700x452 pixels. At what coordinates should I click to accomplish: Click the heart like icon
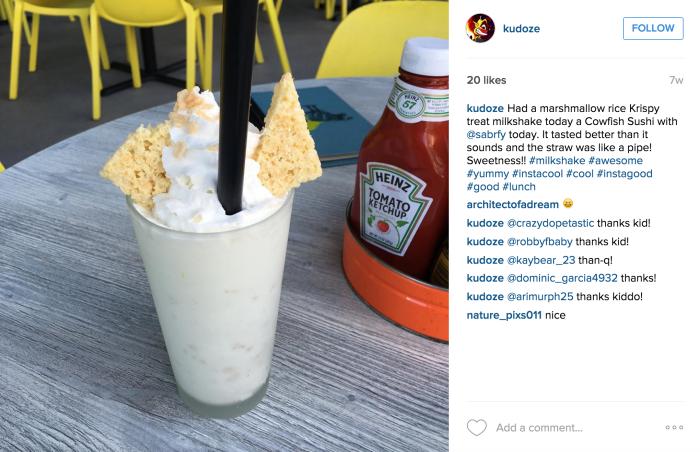pos(476,427)
